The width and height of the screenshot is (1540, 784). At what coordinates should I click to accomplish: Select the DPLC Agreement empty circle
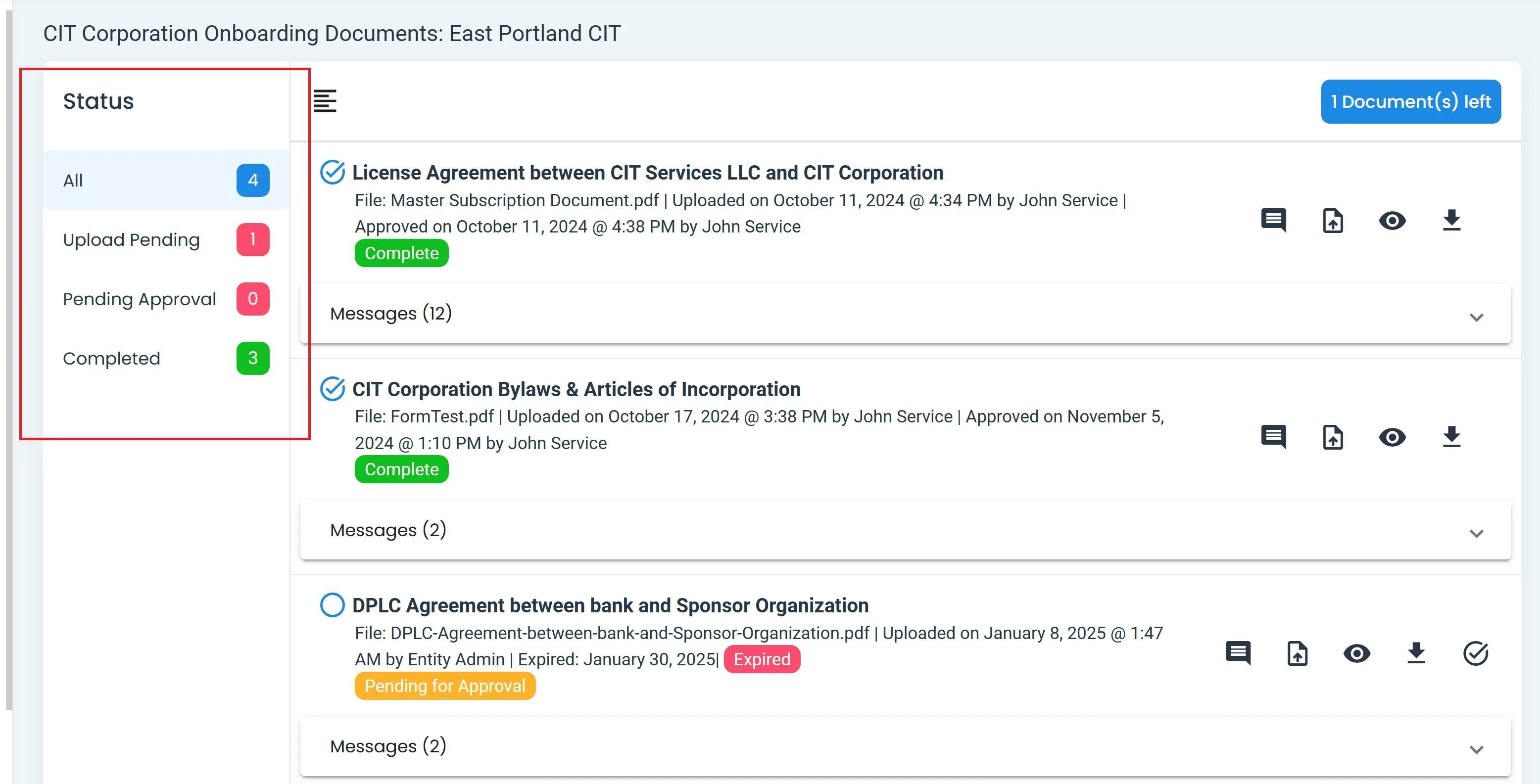(332, 605)
